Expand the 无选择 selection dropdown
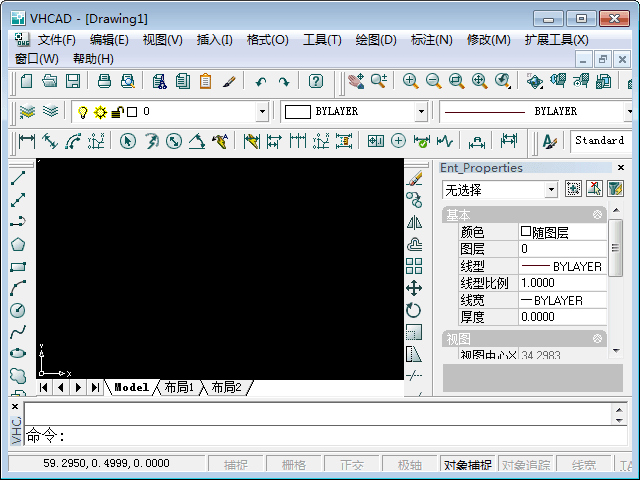This screenshot has width=640, height=480. tap(551, 189)
